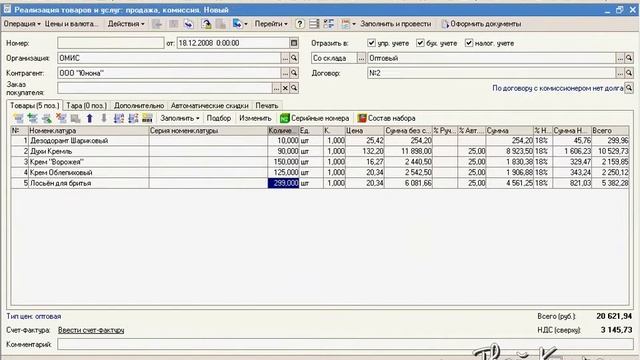Click edit row icon in goods toolbar

point(47,118)
